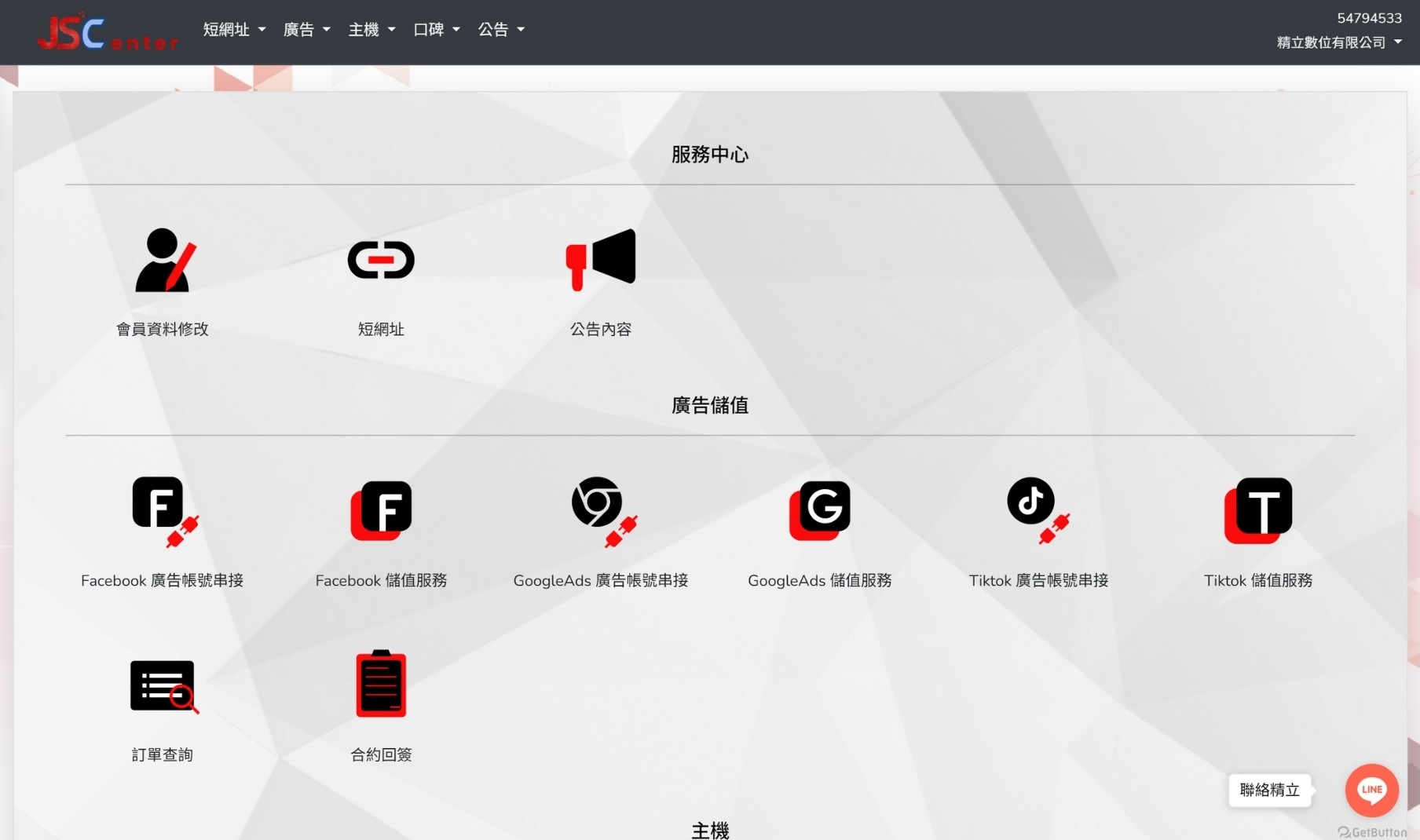
Task: Open the GoogleAds top-up service icon
Action: tap(819, 511)
